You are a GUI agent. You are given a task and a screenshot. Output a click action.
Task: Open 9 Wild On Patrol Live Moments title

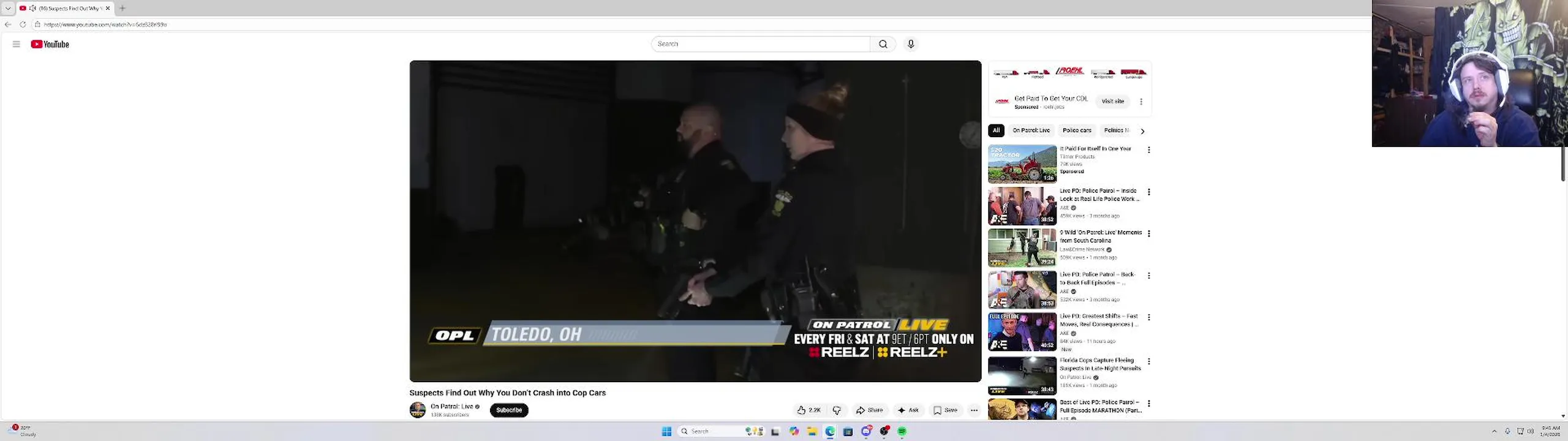pyautogui.click(x=1101, y=236)
